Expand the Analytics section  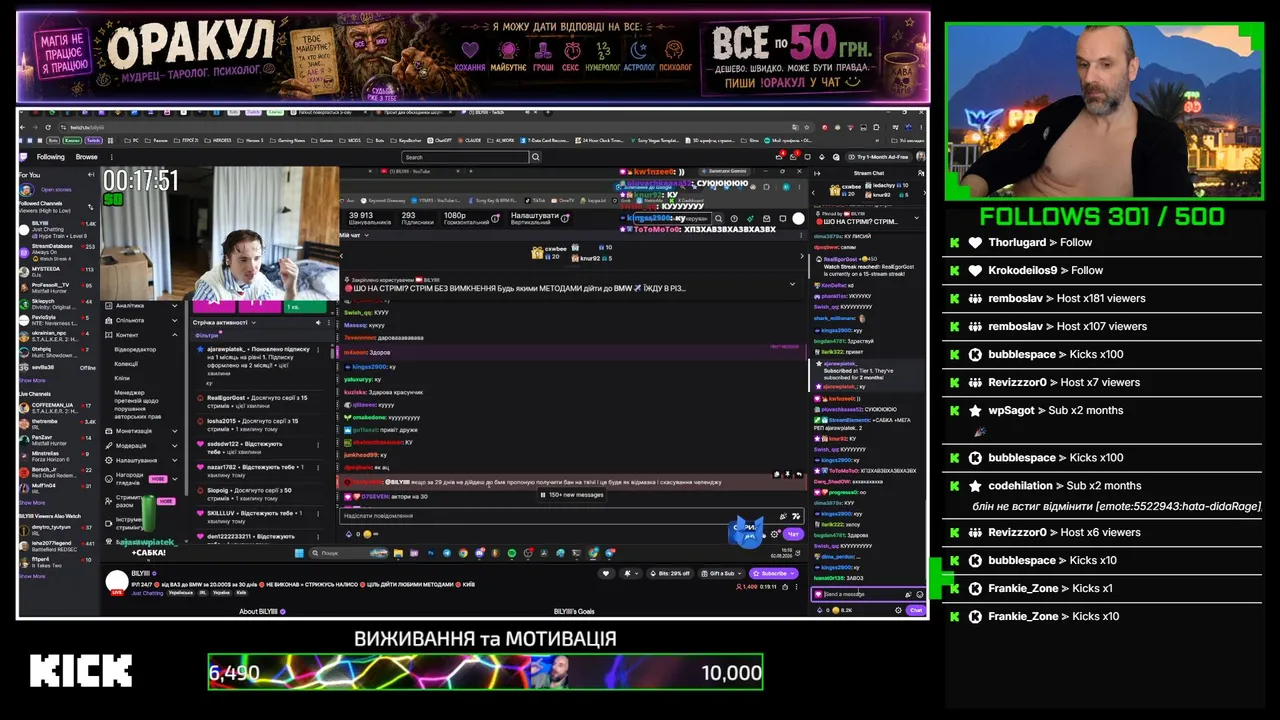[x=175, y=305]
